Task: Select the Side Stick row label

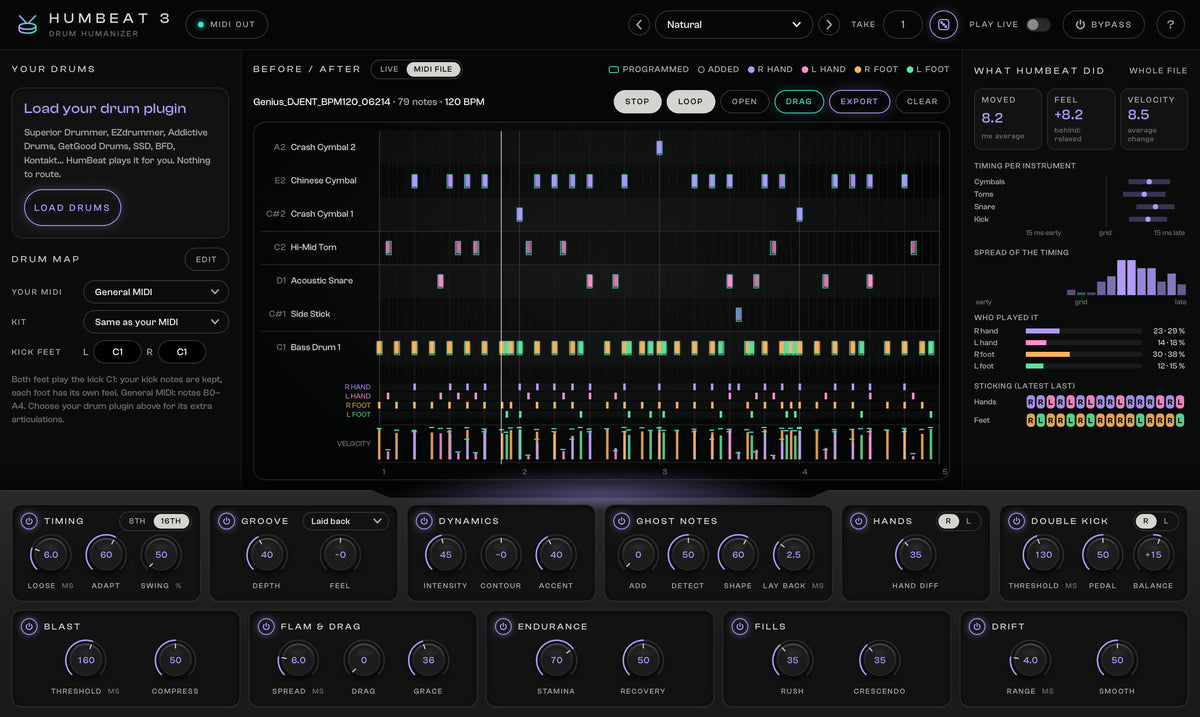Action: click(311, 314)
